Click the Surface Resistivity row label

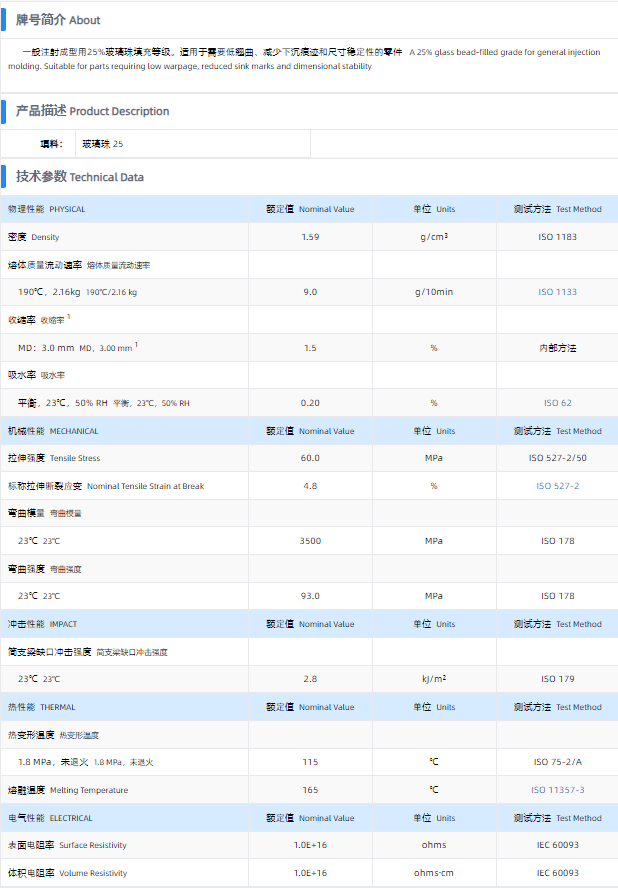click(x=67, y=845)
